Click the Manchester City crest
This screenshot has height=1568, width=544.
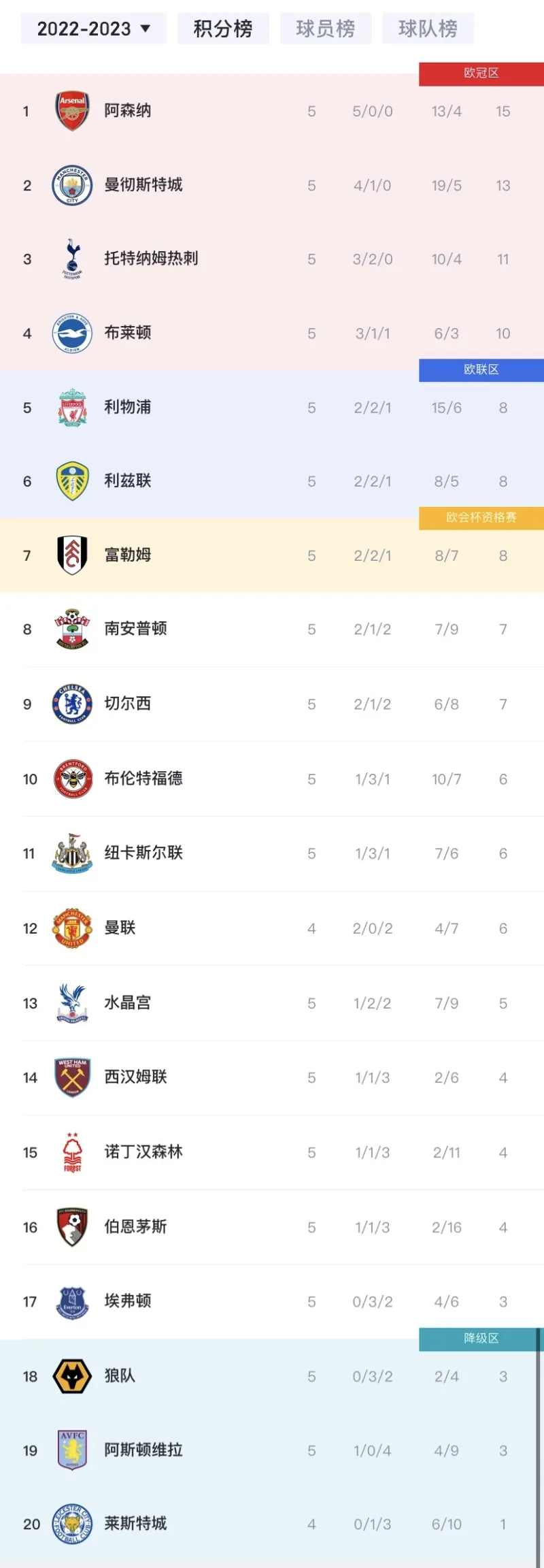[x=72, y=185]
